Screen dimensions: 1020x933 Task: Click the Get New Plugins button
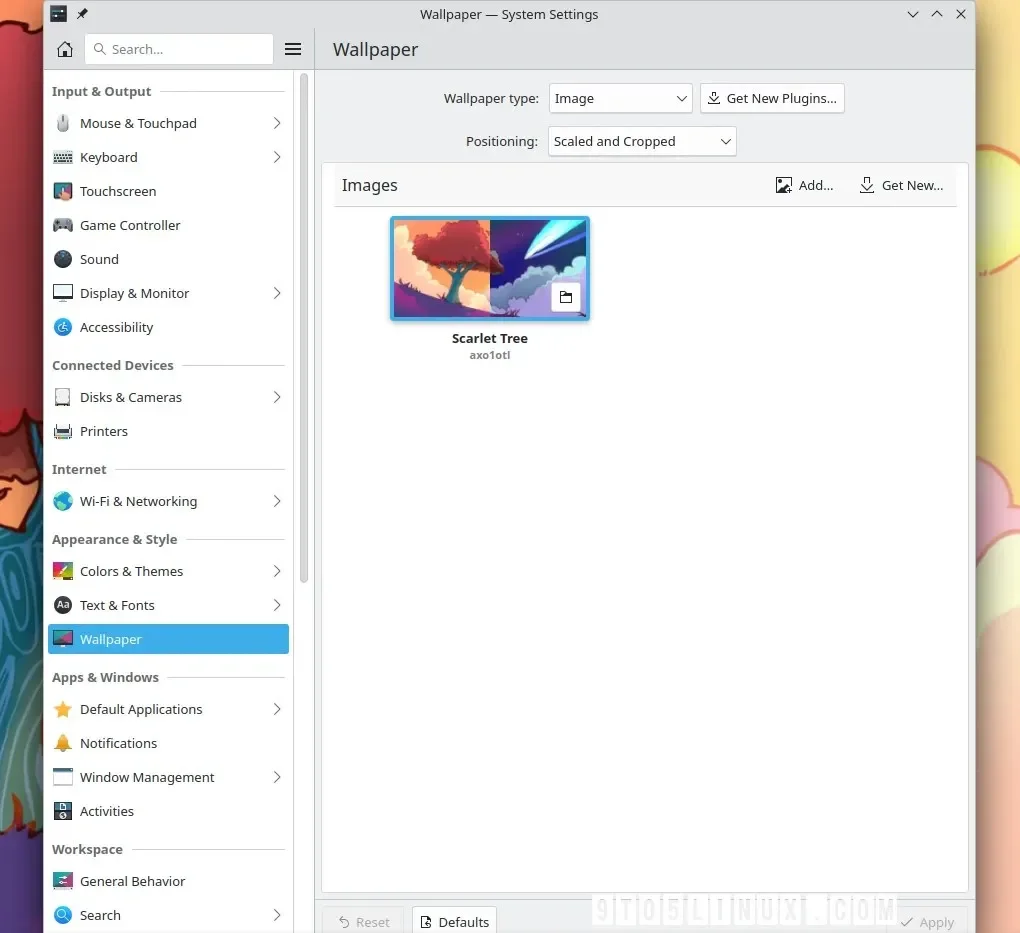pyautogui.click(x=772, y=98)
